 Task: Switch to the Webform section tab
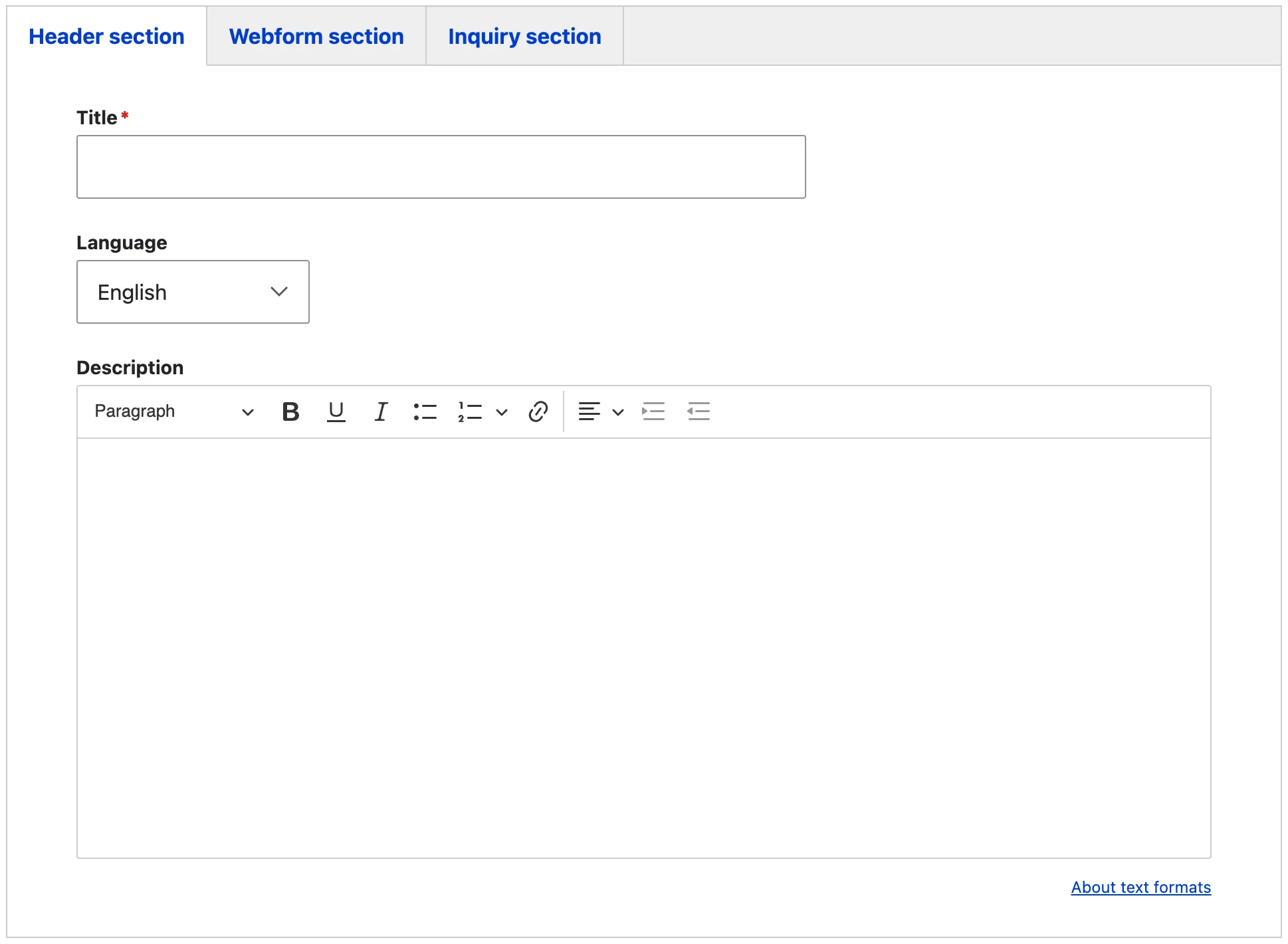point(316,37)
